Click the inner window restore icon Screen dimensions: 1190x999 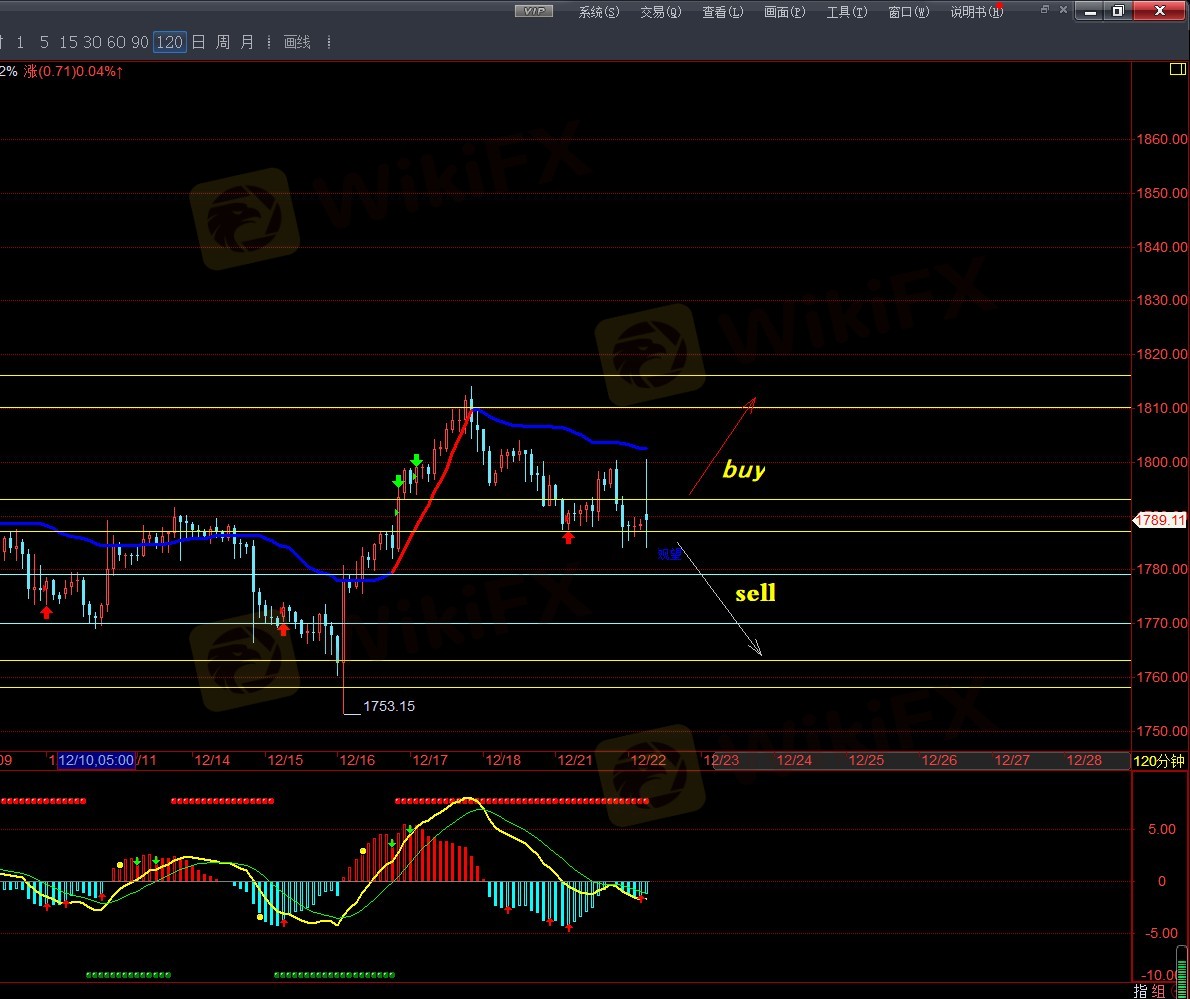(x=1045, y=9)
